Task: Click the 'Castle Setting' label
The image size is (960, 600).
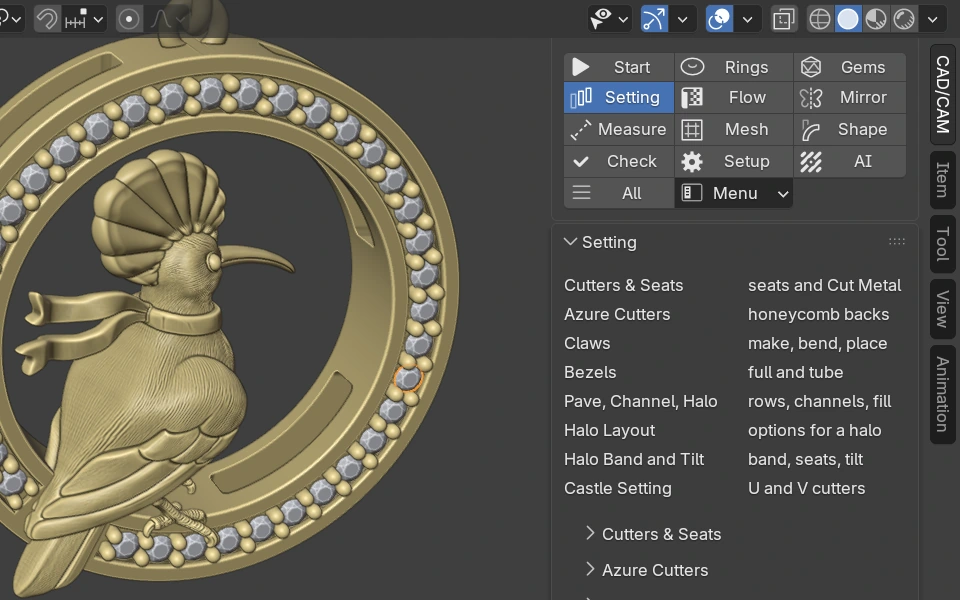Action: click(618, 488)
